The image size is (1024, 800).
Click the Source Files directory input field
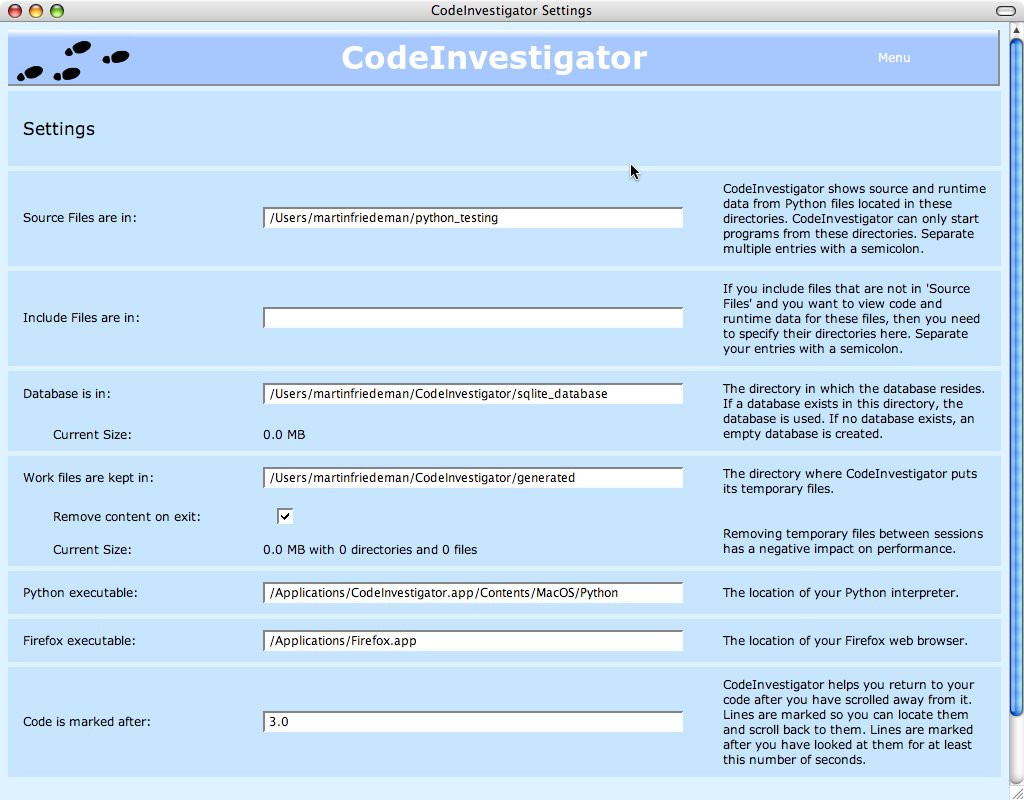click(x=473, y=217)
